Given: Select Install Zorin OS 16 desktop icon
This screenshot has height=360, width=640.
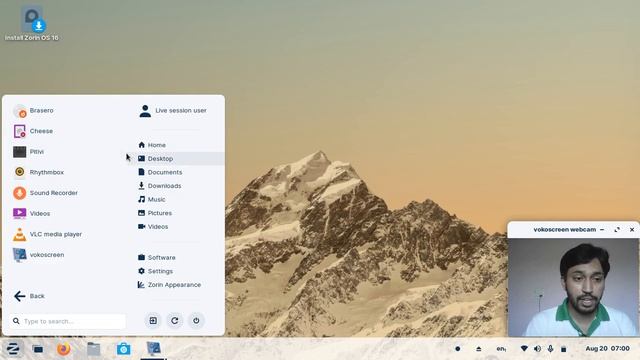Looking at the screenshot, I should pyautogui.click(x=32, y=23).
